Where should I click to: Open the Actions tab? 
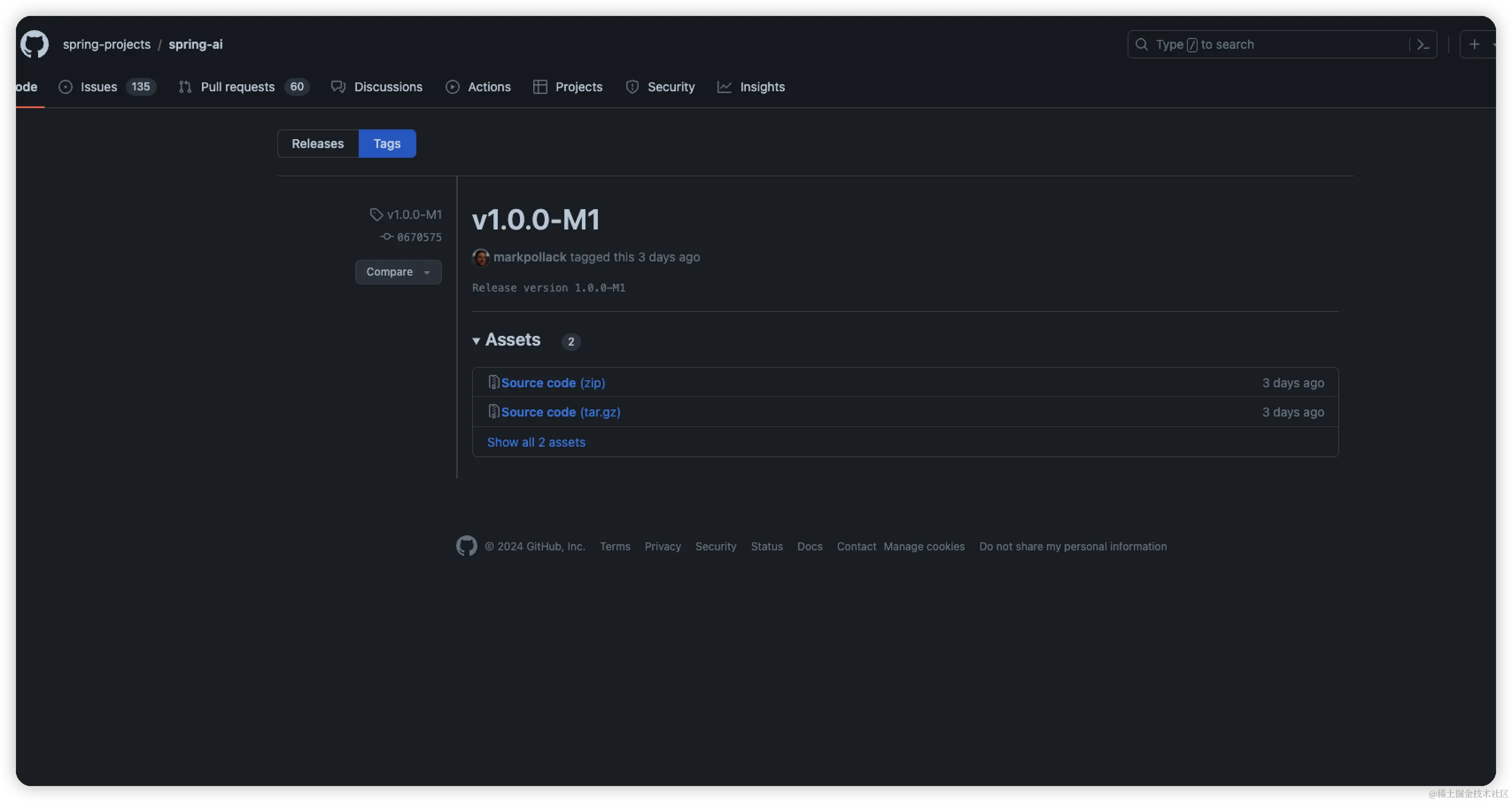coord(478,87)
